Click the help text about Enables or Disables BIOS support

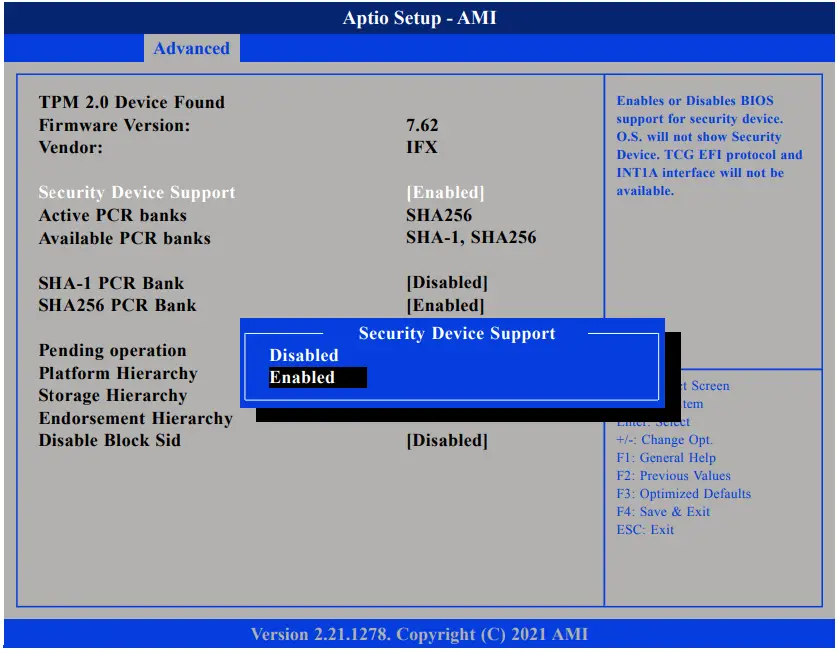click(709, 145)
